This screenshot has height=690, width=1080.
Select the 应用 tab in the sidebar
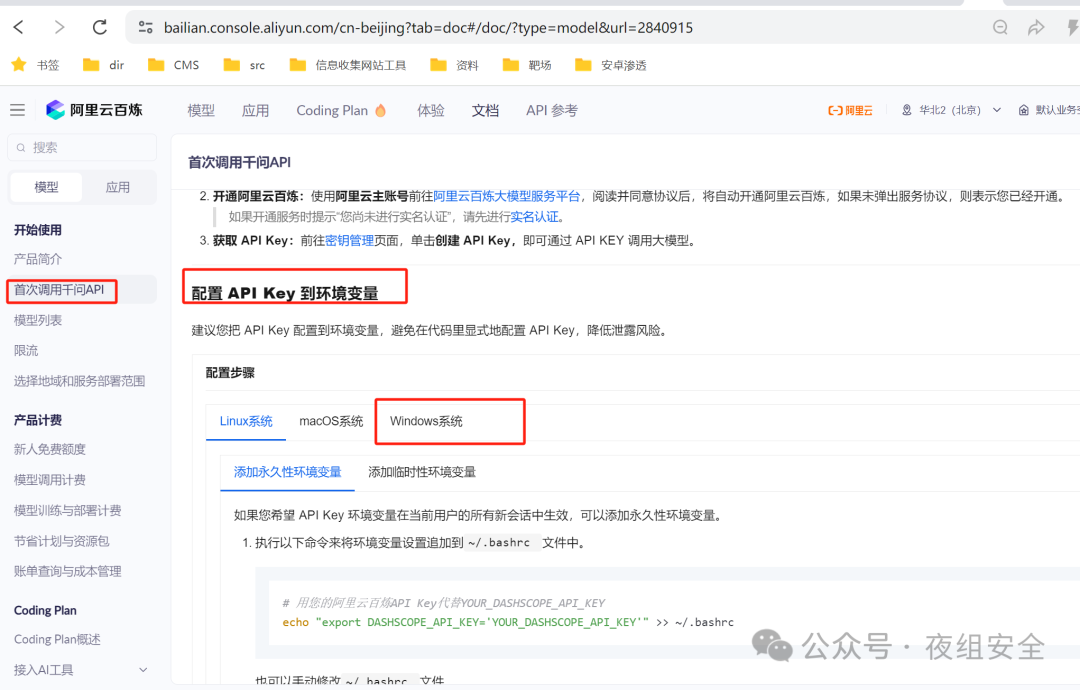pyautogui.click(x=117, y=187)
